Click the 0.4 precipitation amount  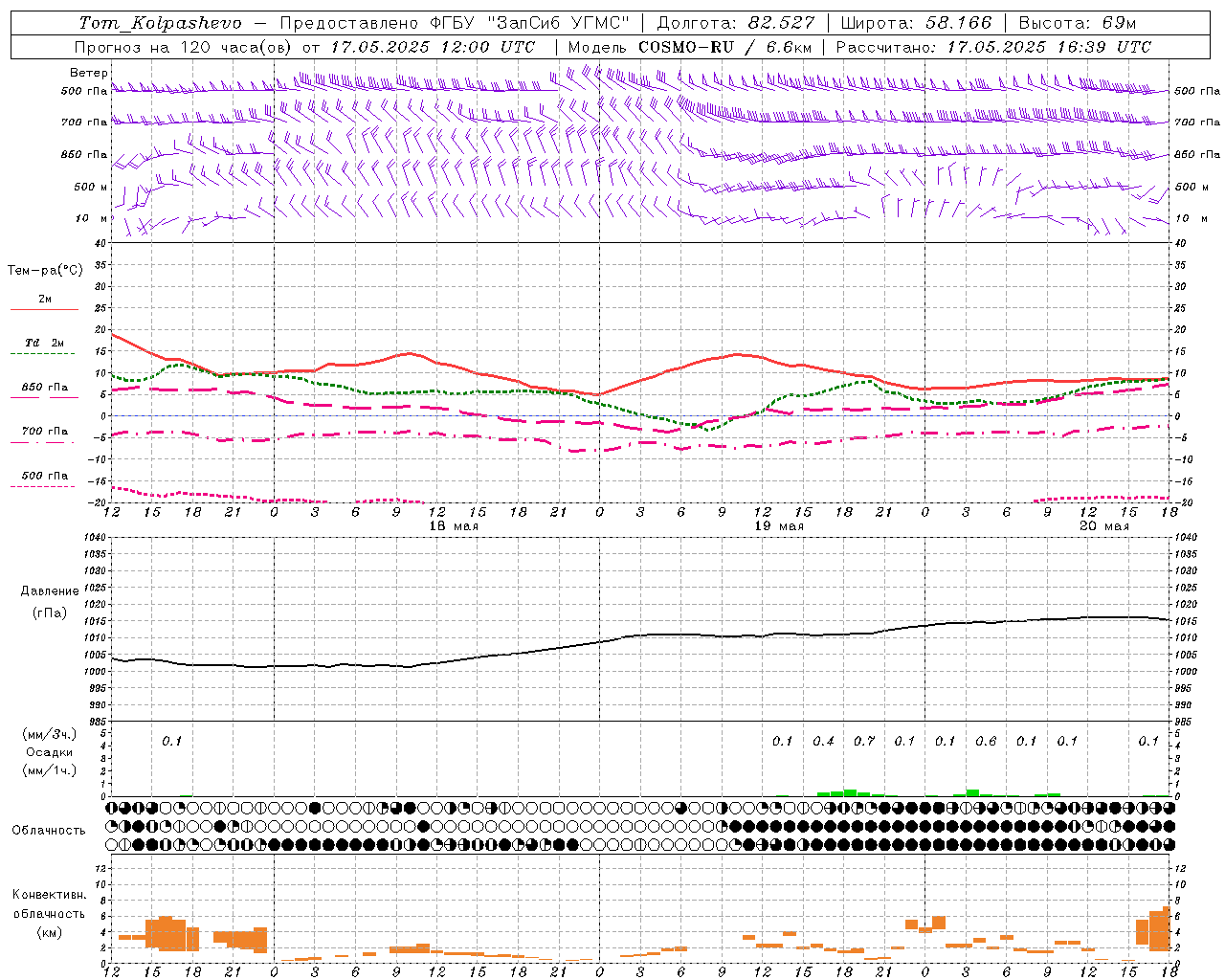point(823,742)
